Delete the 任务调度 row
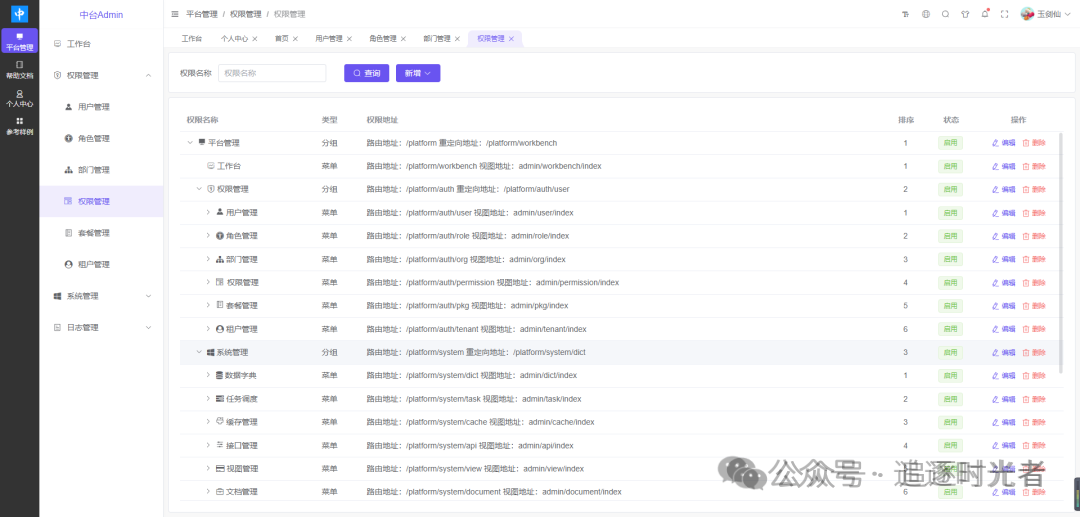Image resolution: width=1080 pixels, height=517 pixels. tap(1035, 399)
